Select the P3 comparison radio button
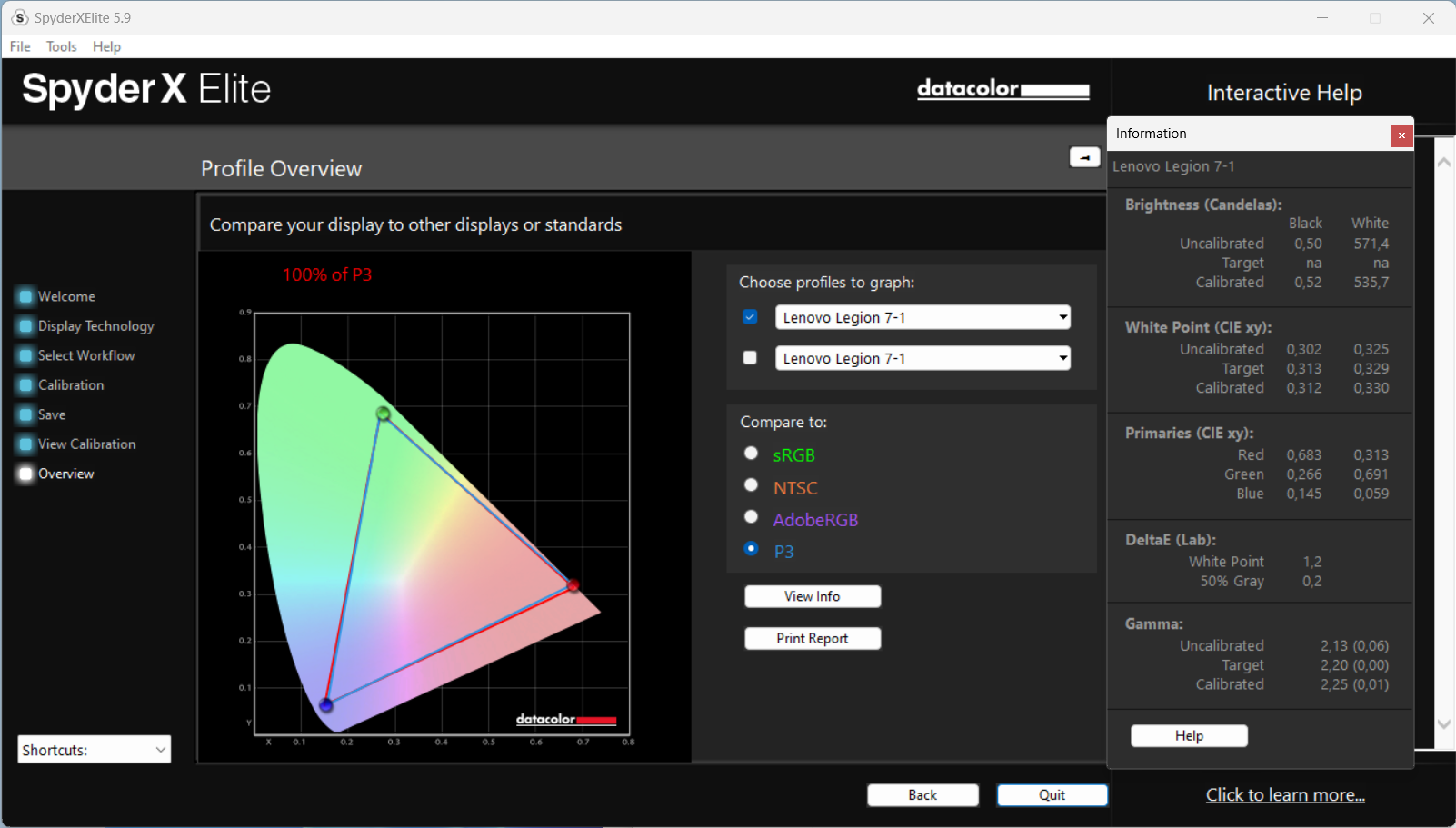Screen dimensions: 1456x828 coord(751,548)
